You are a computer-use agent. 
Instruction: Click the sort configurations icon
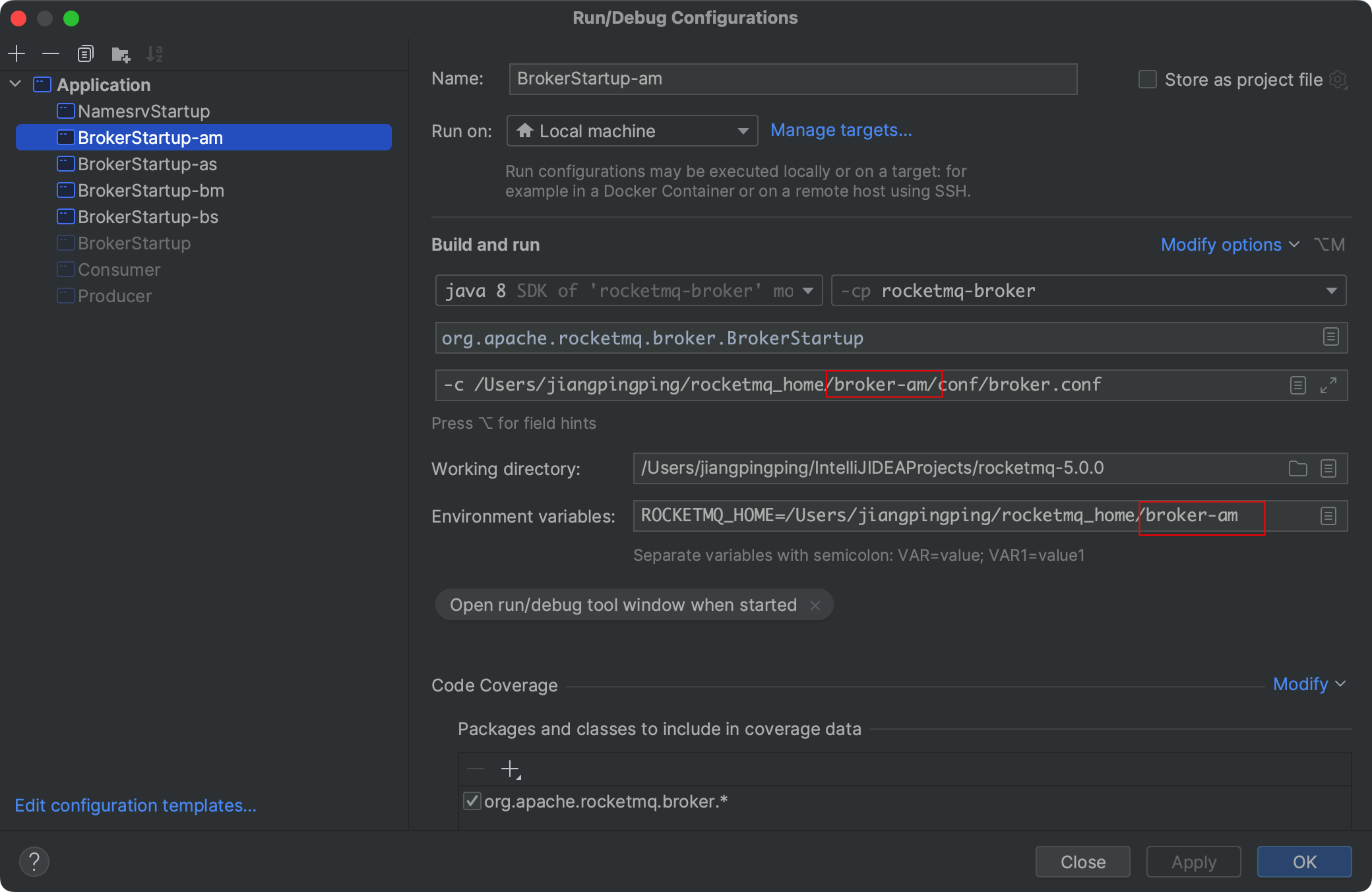point(156,53)
